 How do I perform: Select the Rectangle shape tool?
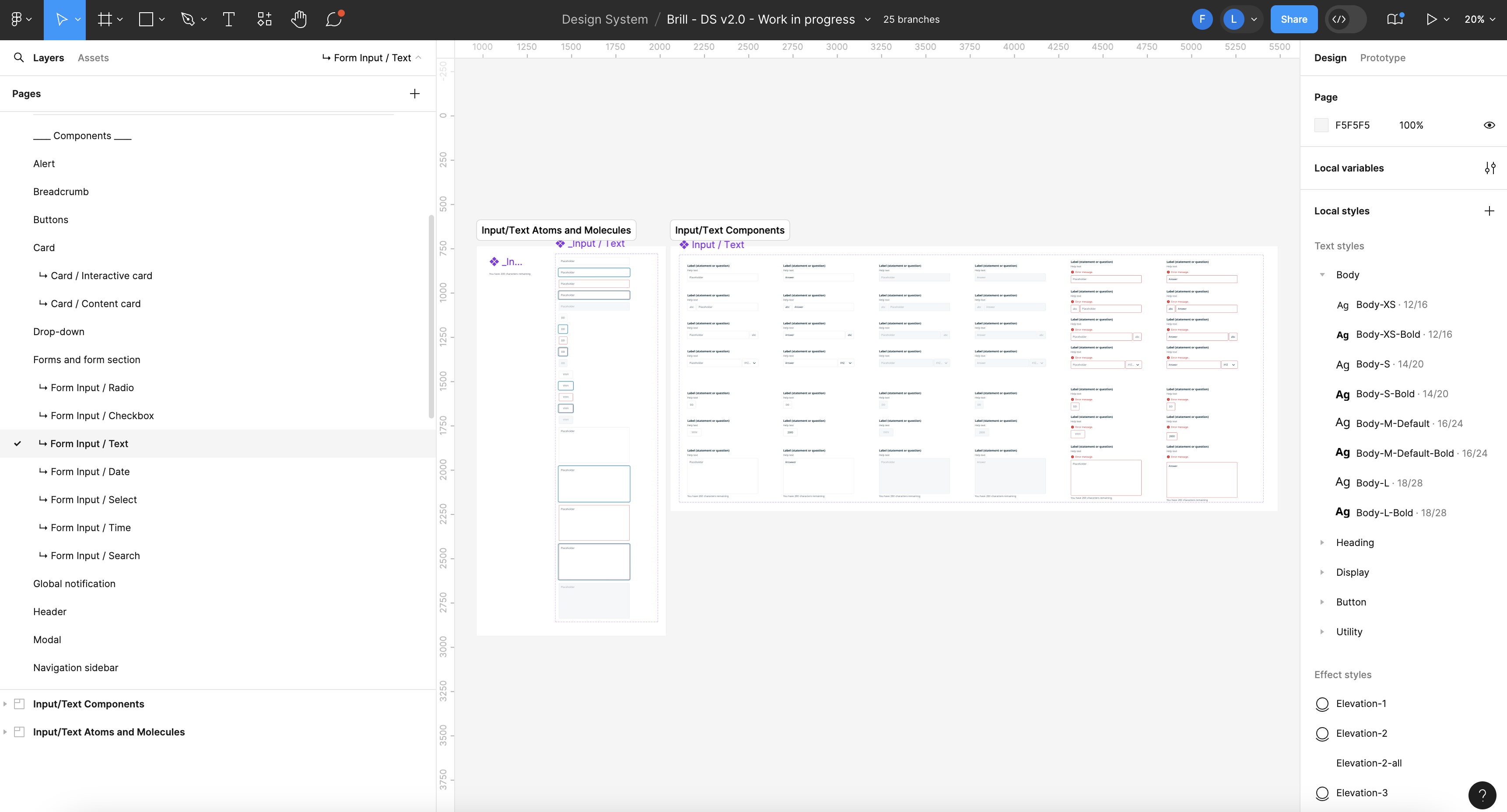146,19
